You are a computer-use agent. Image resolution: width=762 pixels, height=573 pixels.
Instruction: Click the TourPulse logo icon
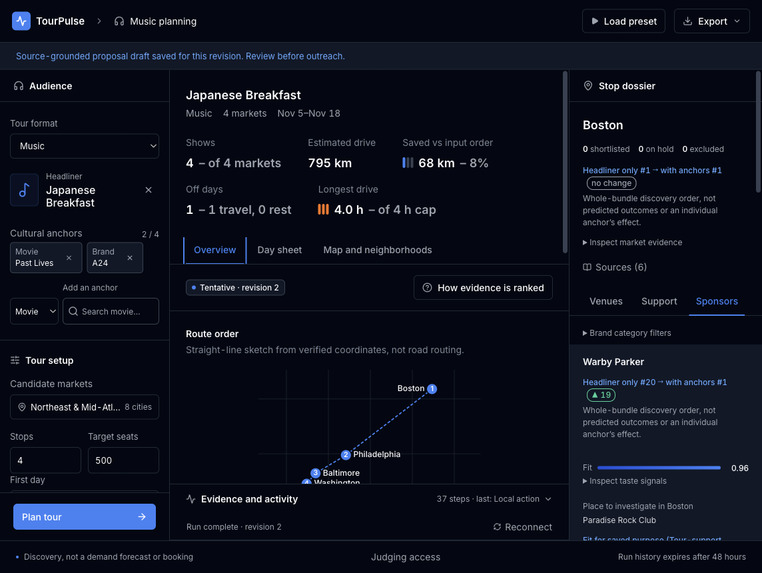pos(21,21)
